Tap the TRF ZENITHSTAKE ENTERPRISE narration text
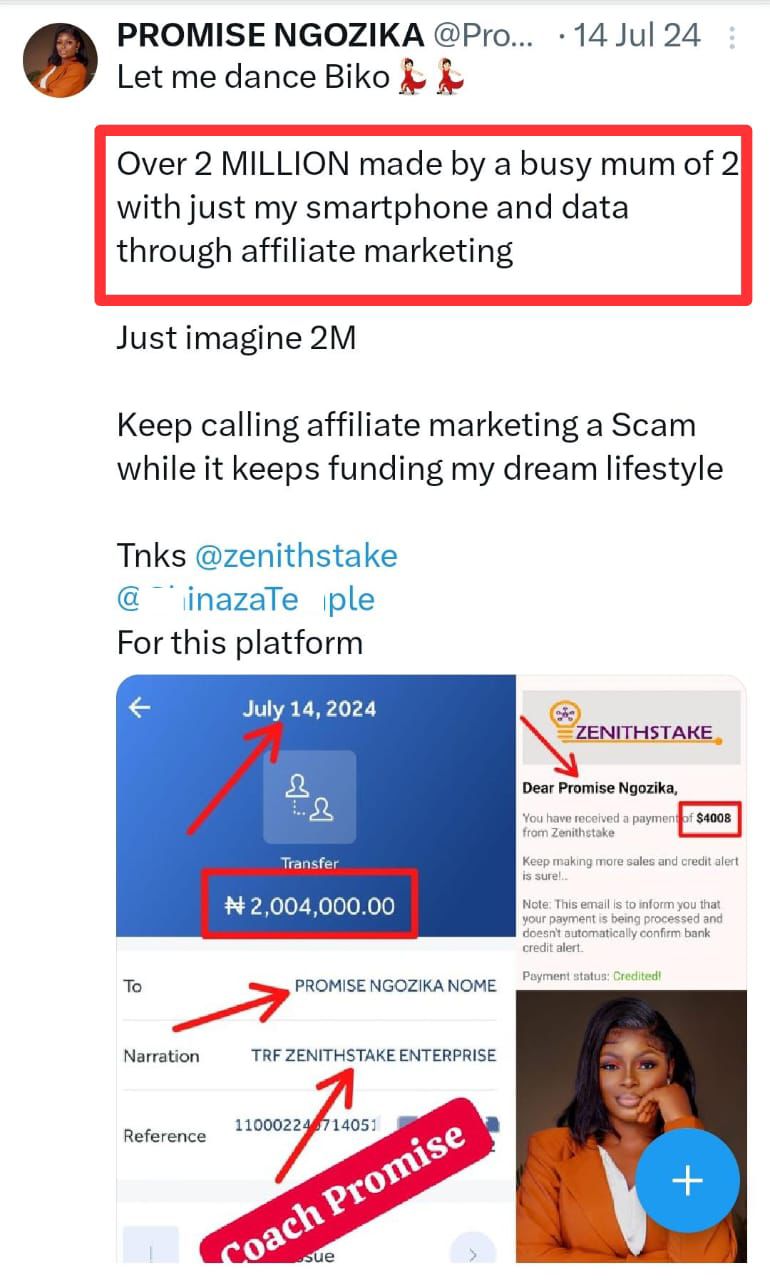This screenshot has width=770, height=1280. click(373, 1055)
